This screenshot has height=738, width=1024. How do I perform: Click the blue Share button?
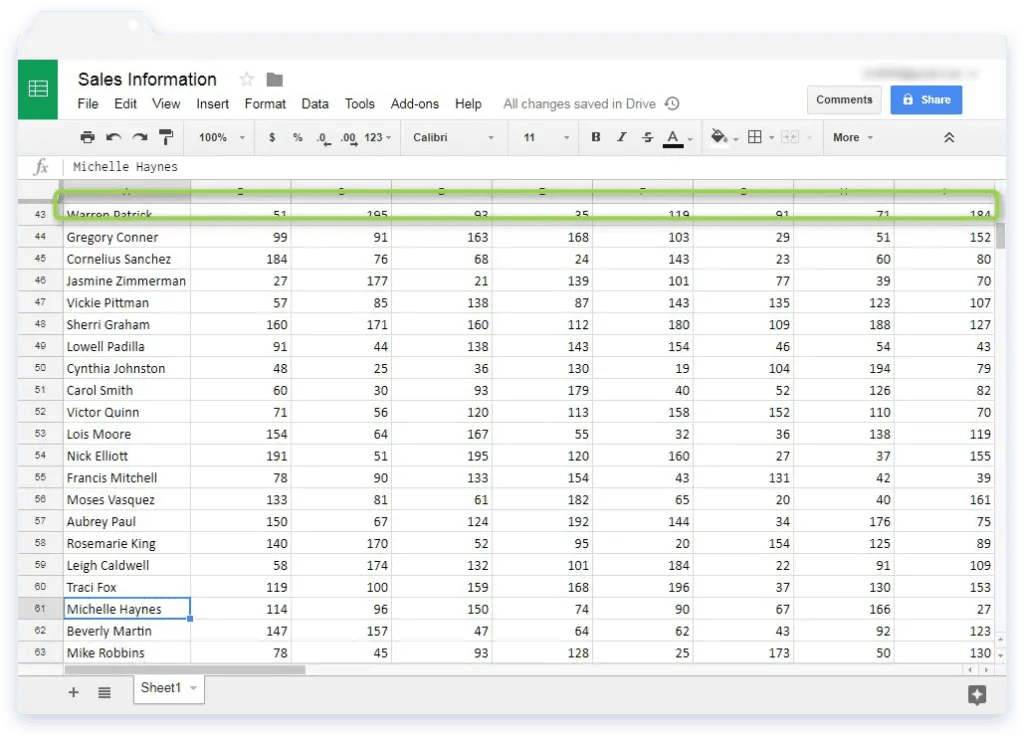(x=926, y=100)
